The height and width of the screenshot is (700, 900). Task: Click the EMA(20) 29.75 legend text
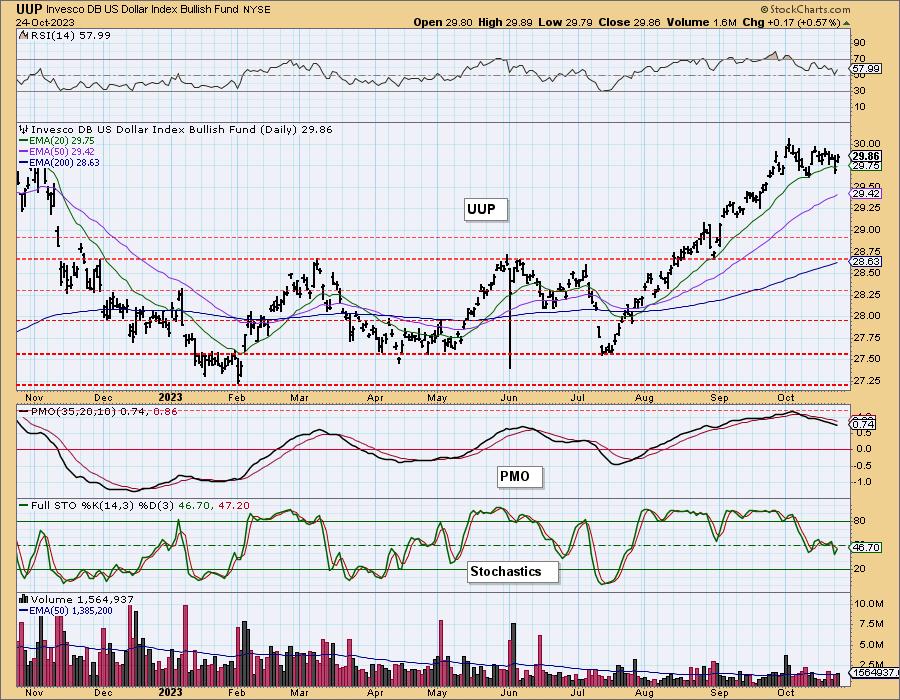pos(62,141)
